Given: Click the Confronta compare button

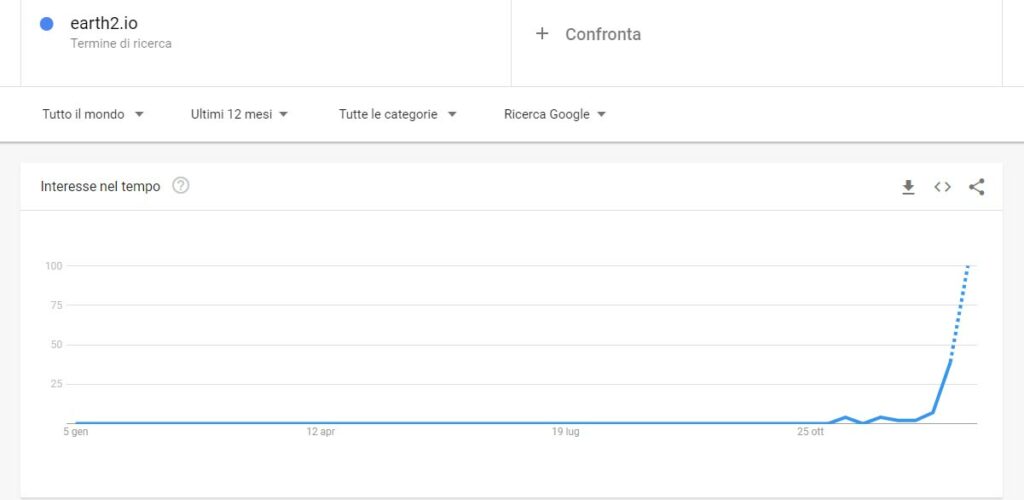Looking at the screenshot, I should (602, 34).
